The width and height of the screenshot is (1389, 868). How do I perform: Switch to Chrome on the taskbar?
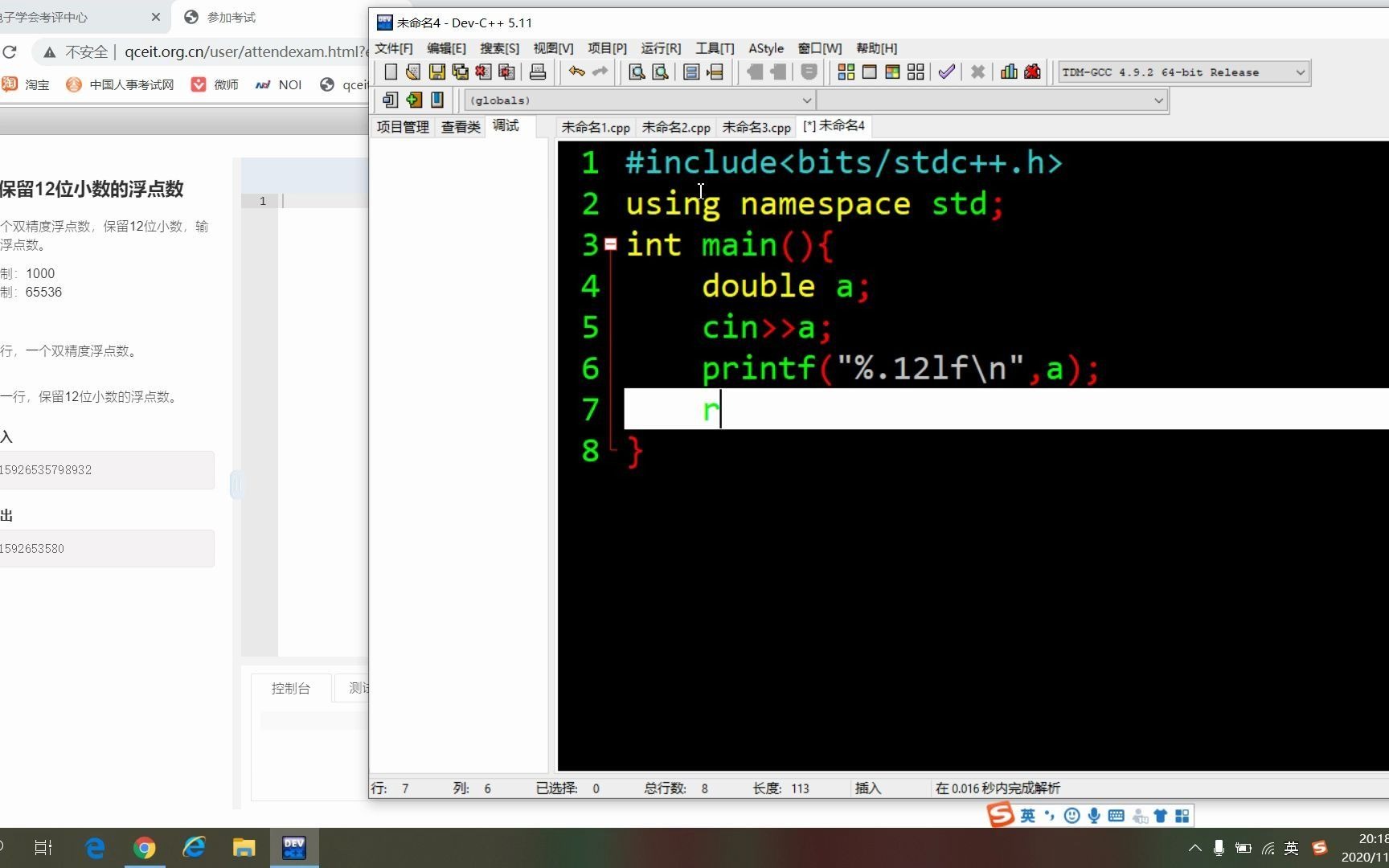pyautogui.click(x=145, y=848)
